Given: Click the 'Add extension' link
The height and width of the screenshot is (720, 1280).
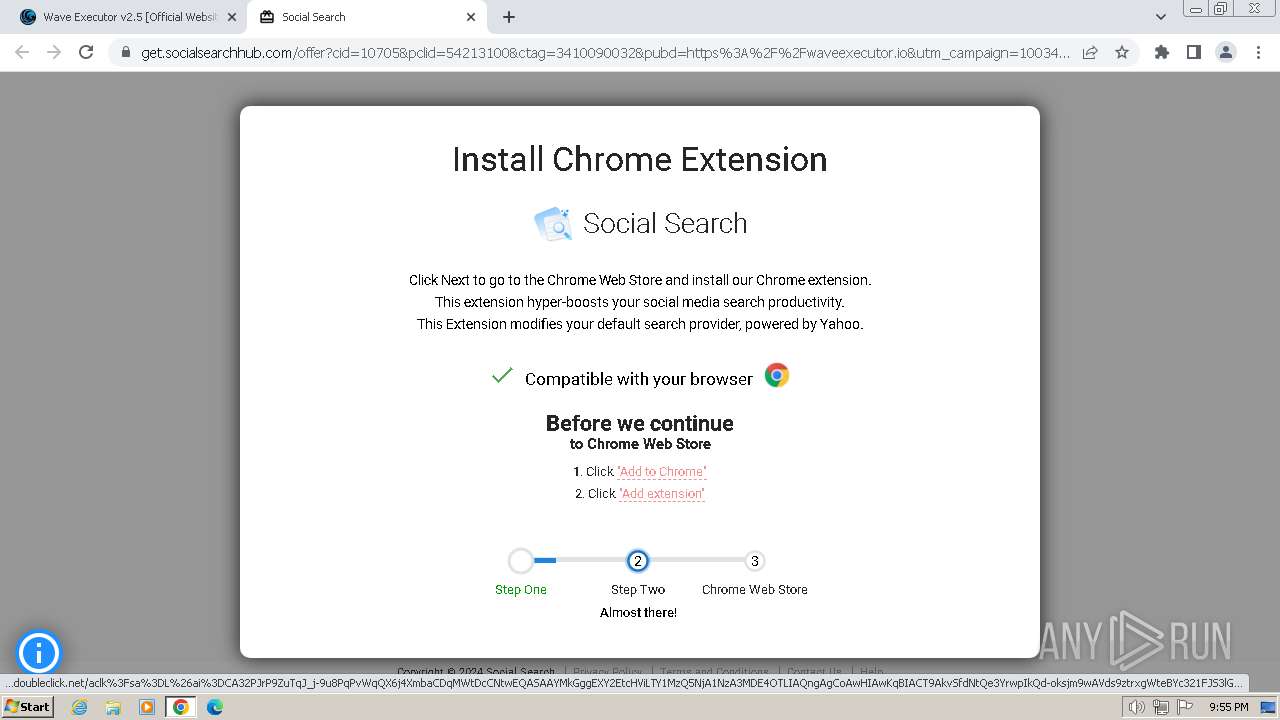Looking at the screenshot, I should click(662, 494).
